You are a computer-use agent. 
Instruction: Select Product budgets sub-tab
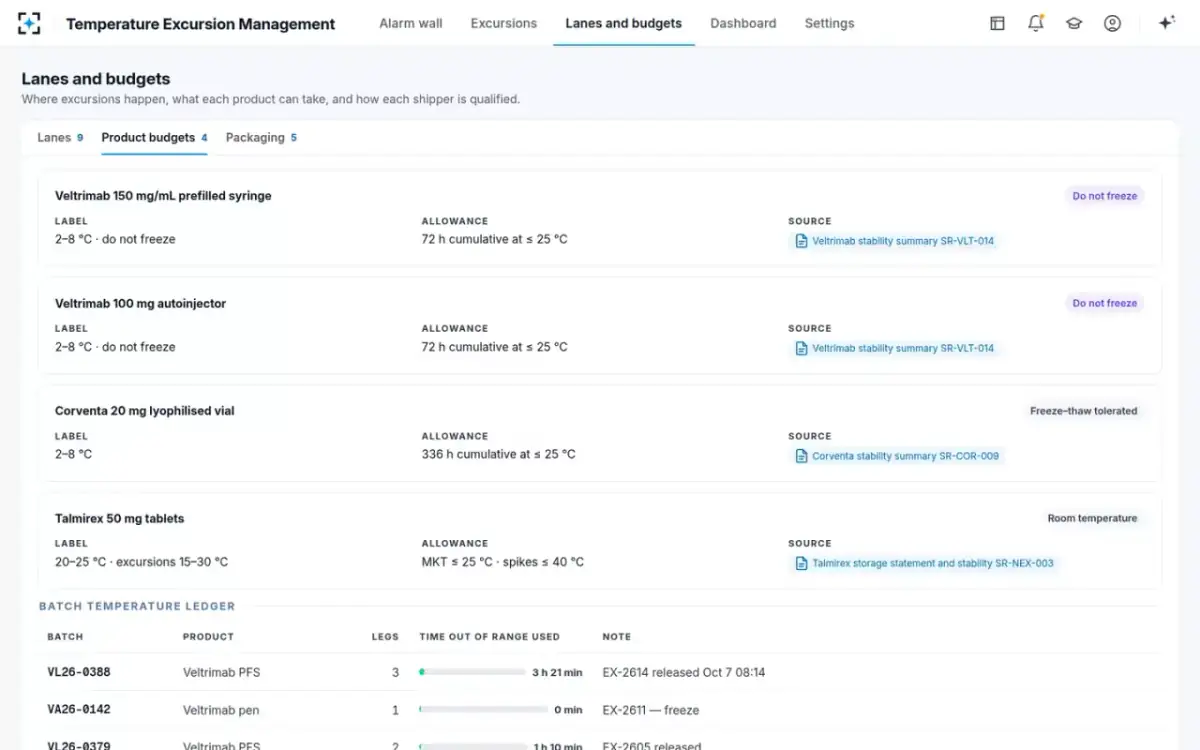click(x=154, y=137)
